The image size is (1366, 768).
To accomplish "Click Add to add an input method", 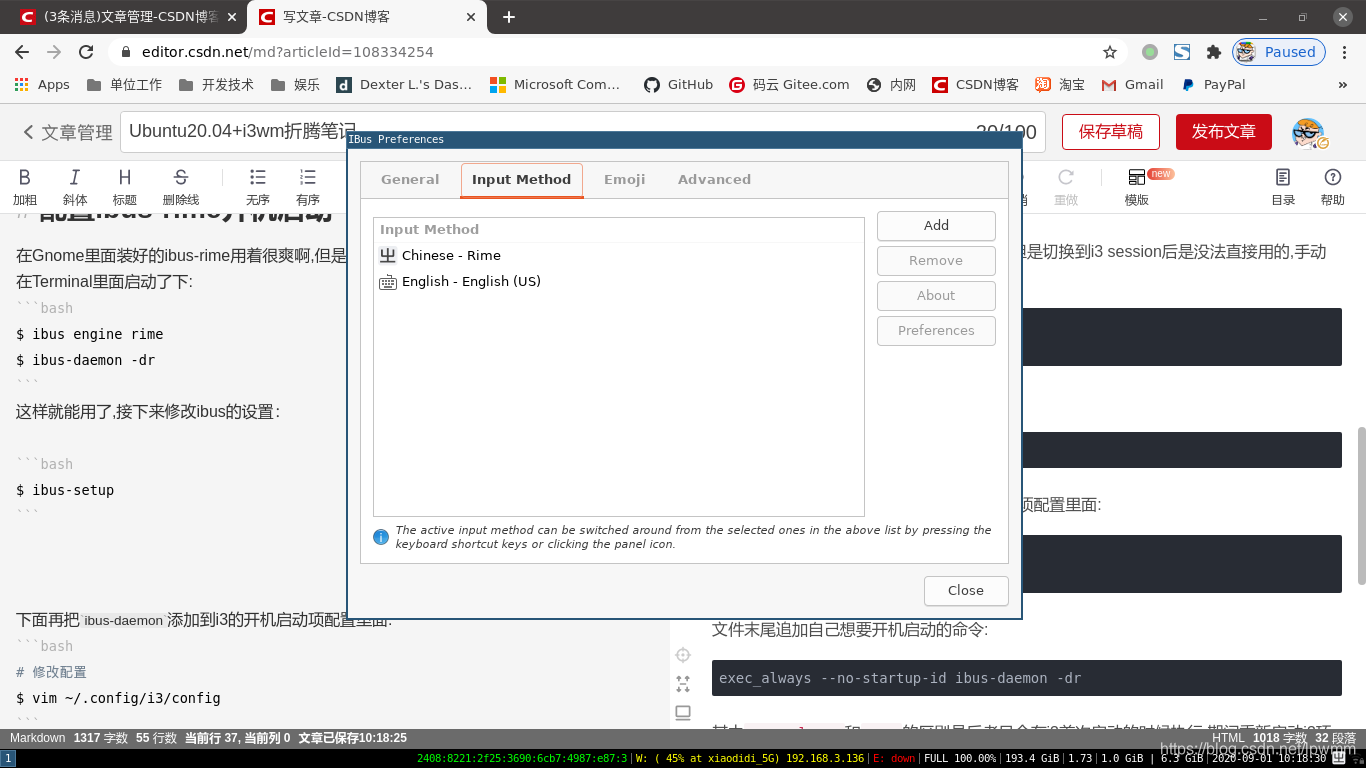I will click(936, 226).
